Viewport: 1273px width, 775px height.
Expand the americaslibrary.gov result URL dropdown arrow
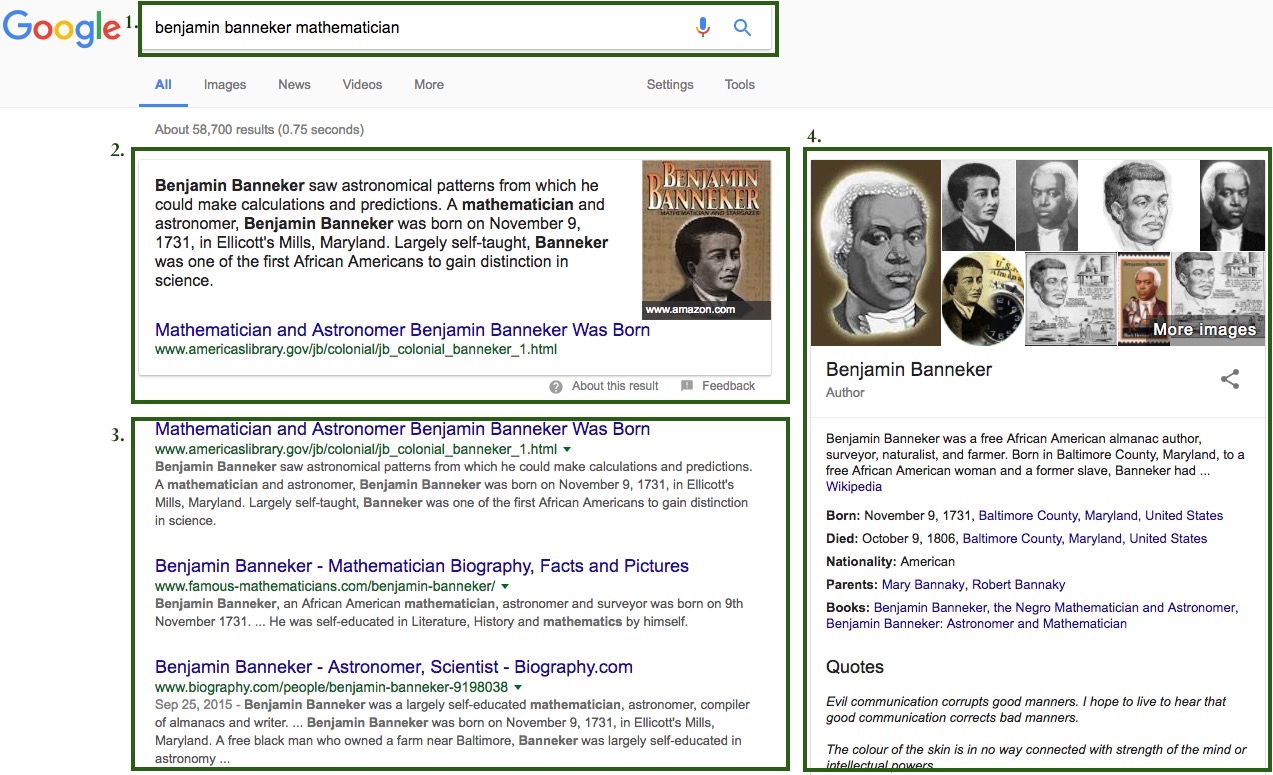click(x=567, y=450)
